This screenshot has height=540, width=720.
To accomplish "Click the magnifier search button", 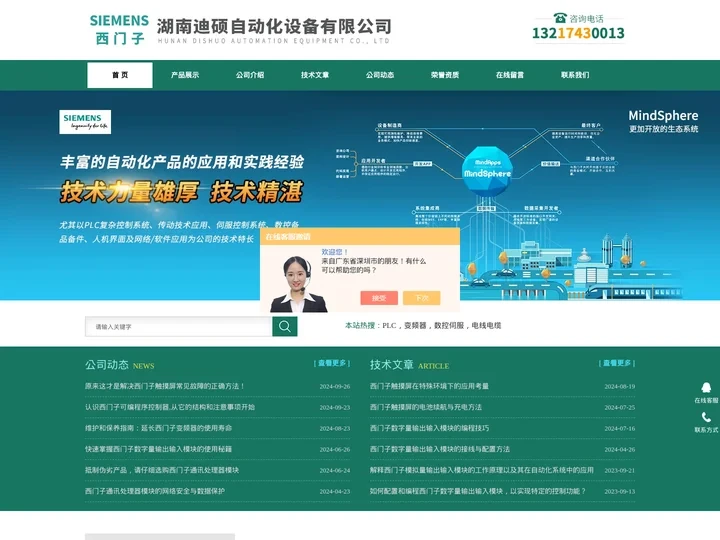I will point(285,326).
